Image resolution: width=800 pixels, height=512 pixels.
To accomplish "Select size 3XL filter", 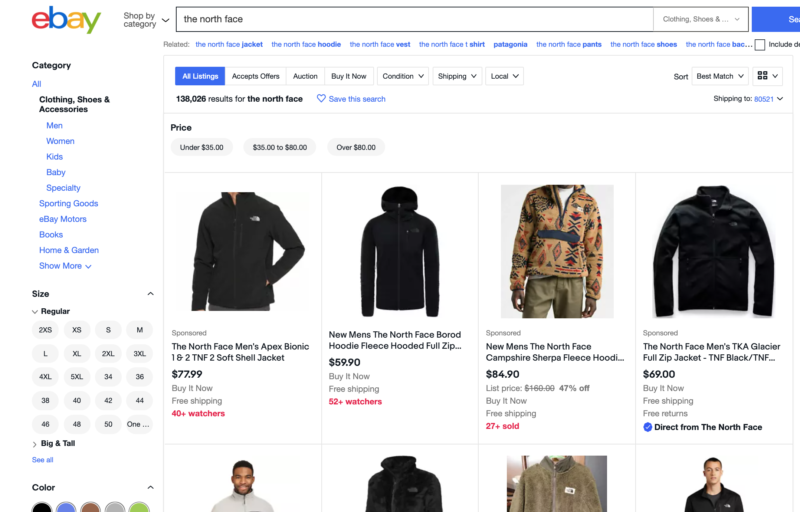I will [139, 353].
